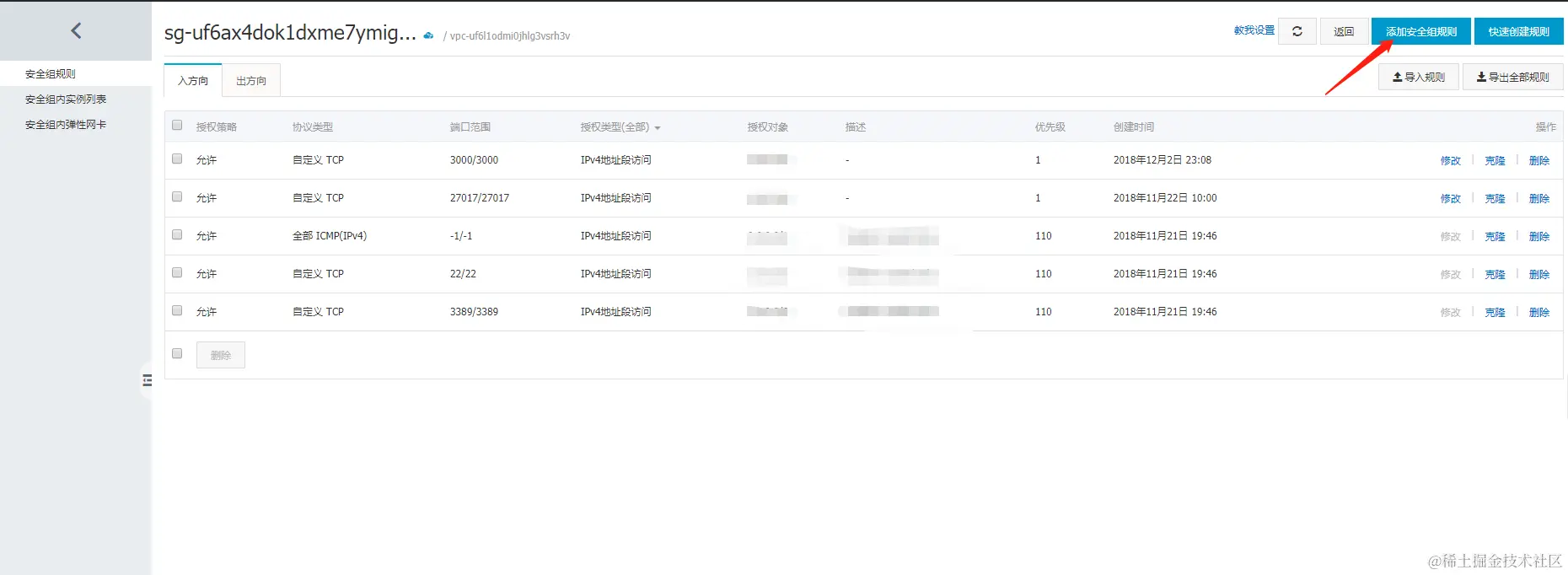The image size is (1568, 575).
Task: Click 删除 for the 3389/3389 rule
Action: [1539, 312]
